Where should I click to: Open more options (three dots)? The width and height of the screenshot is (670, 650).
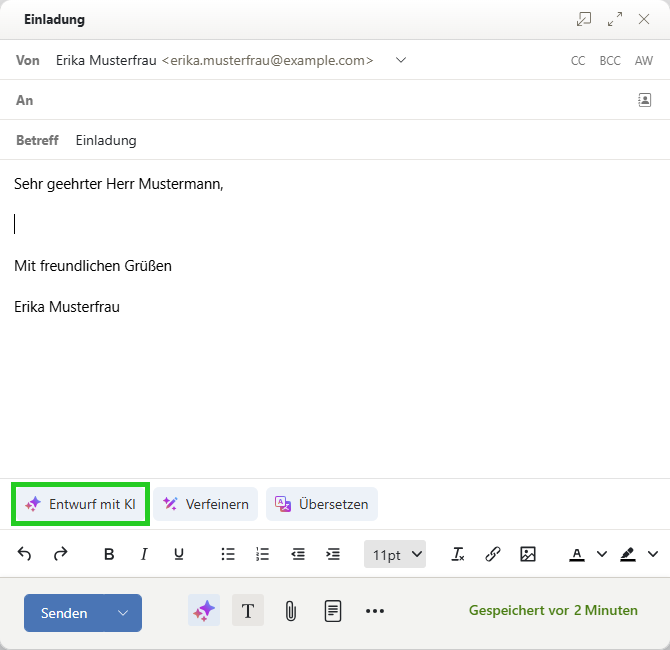(x=375, y=611)
